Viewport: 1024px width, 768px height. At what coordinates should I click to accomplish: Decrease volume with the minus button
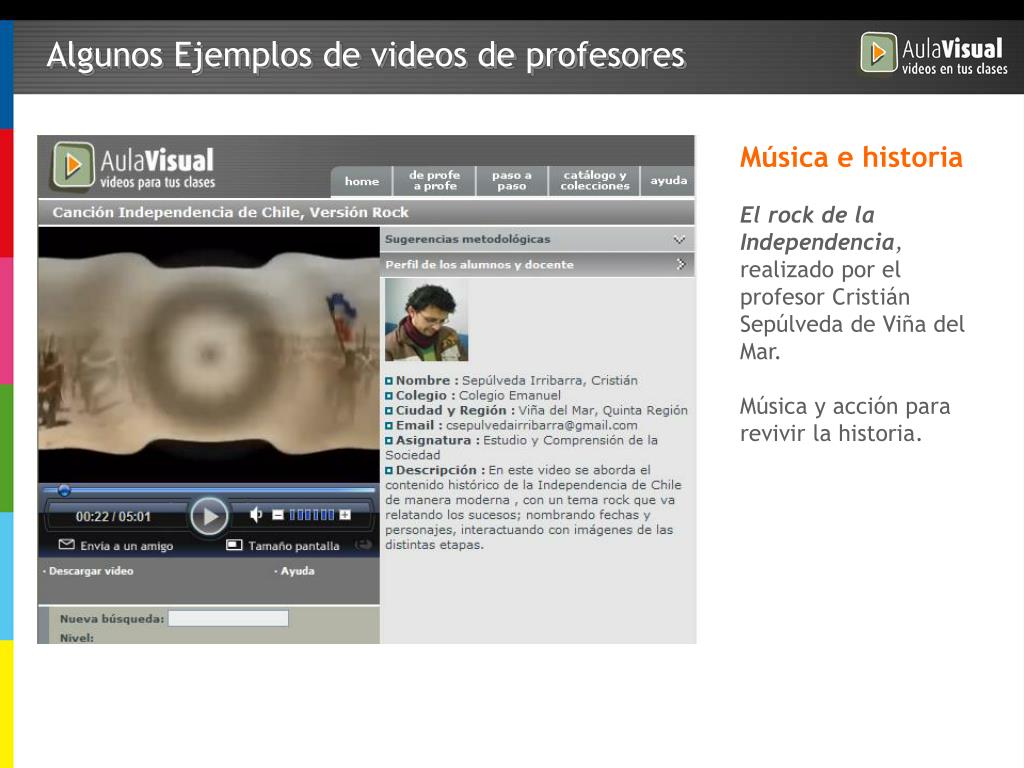coord(278,515)
